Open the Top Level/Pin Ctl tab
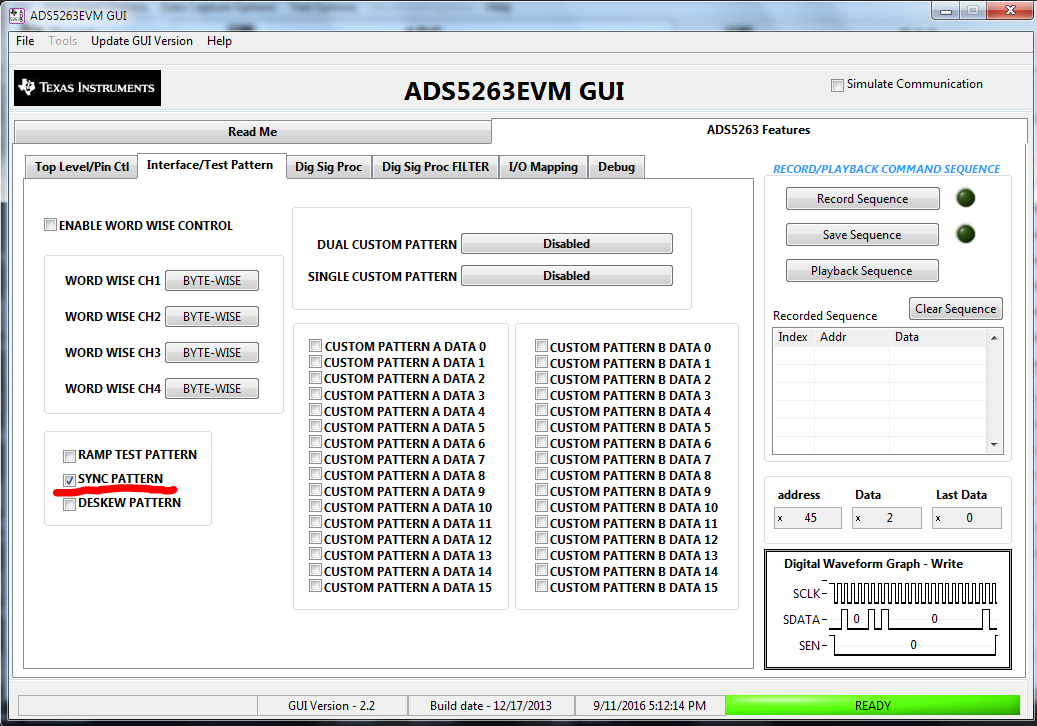 click(81, 167)
